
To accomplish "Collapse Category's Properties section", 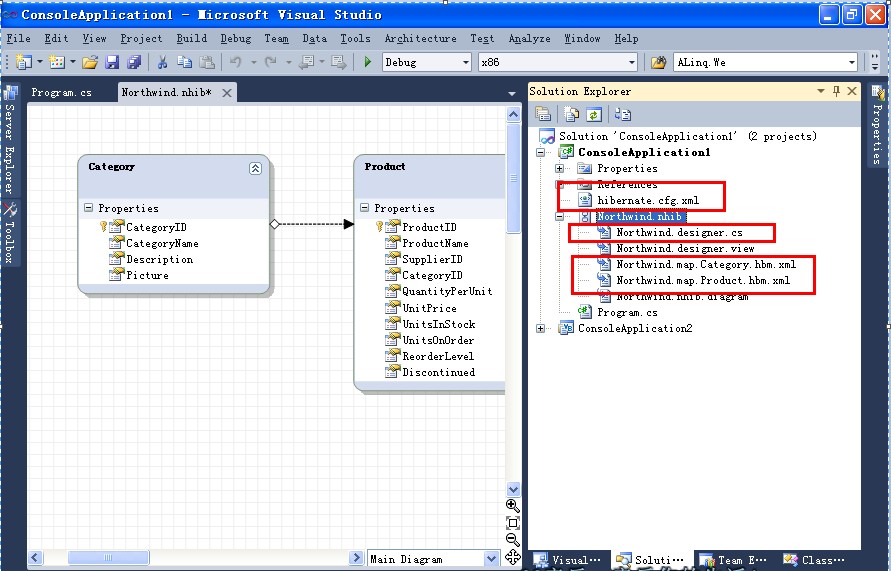I will (89, 208).
